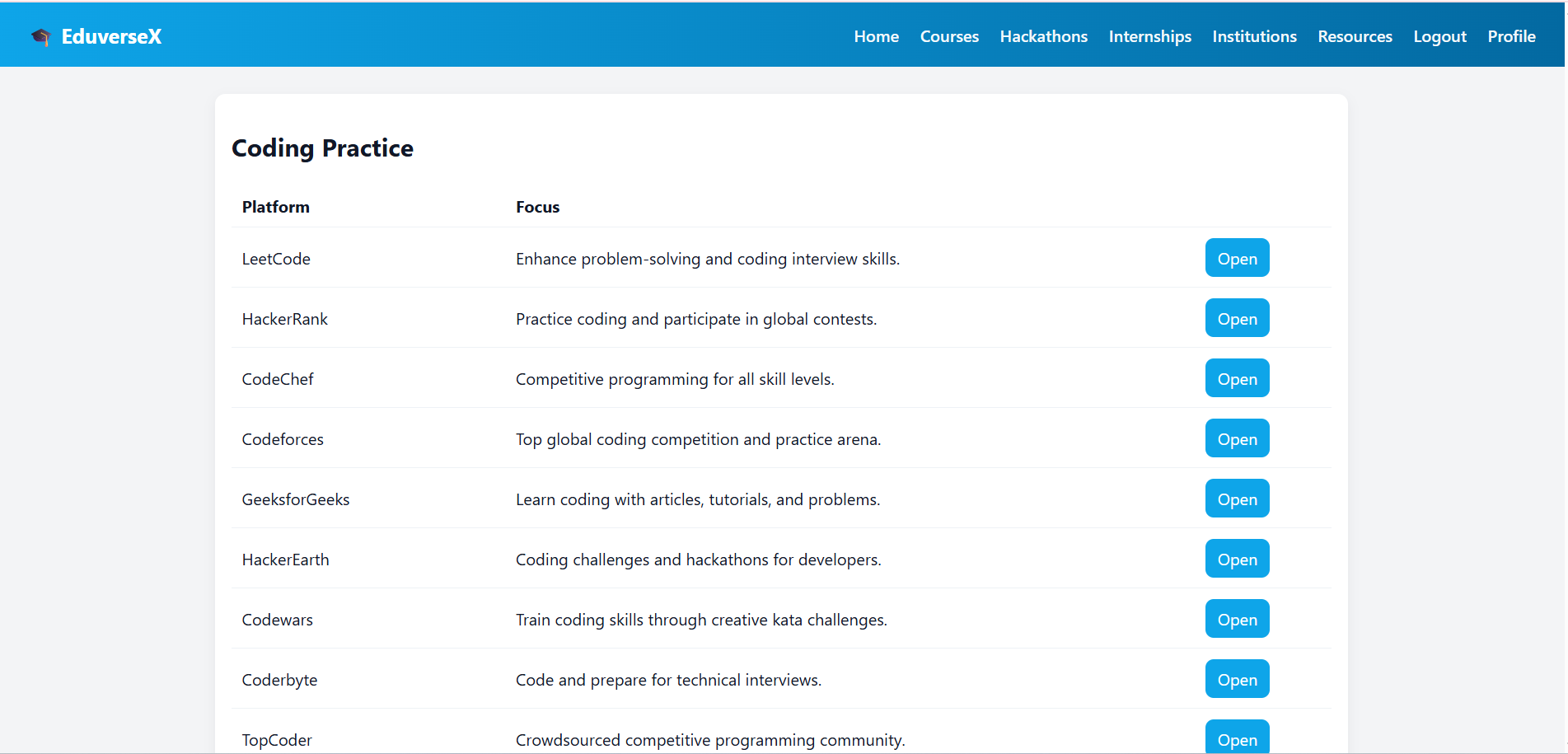The image size is (1568, 754).
Task: Open the Codewars platform
Action: point(1237,619)
